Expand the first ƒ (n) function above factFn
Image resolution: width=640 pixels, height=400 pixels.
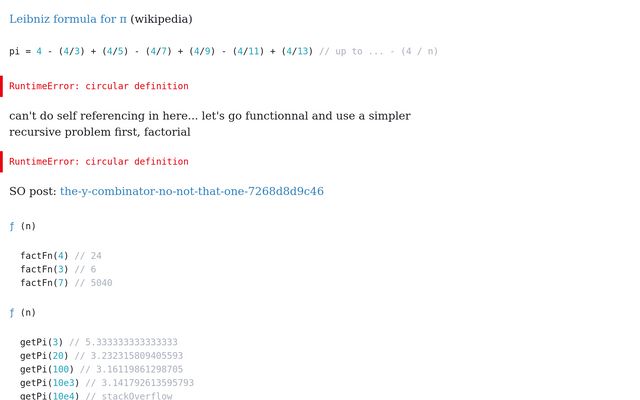22,226
